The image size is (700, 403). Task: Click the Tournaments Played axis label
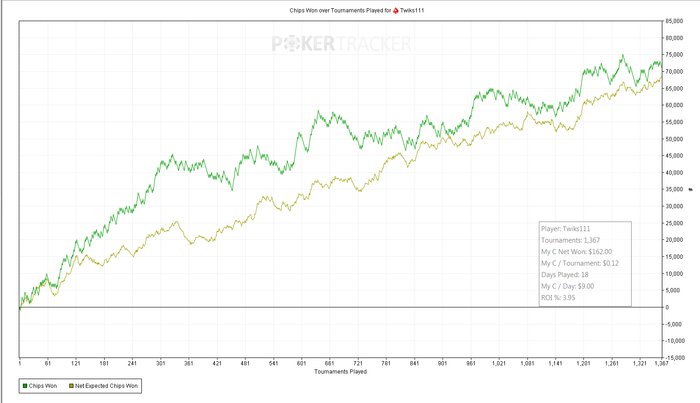pos(341,371)
